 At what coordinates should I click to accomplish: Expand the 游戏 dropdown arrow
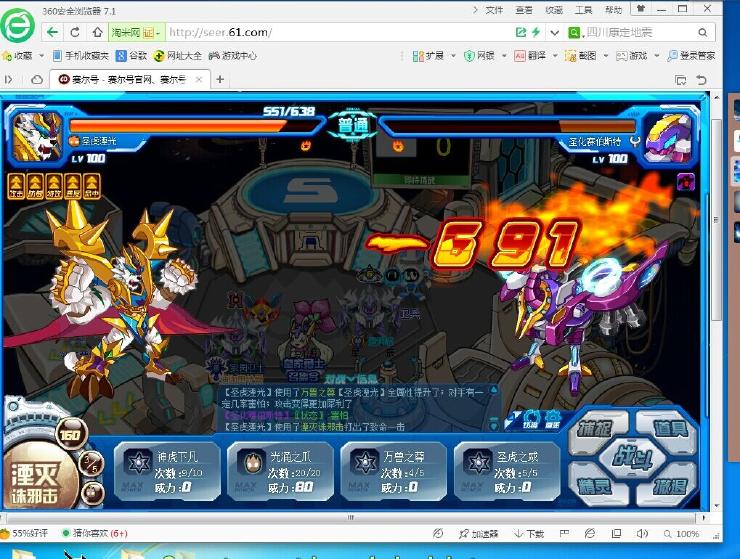(656, 56)
